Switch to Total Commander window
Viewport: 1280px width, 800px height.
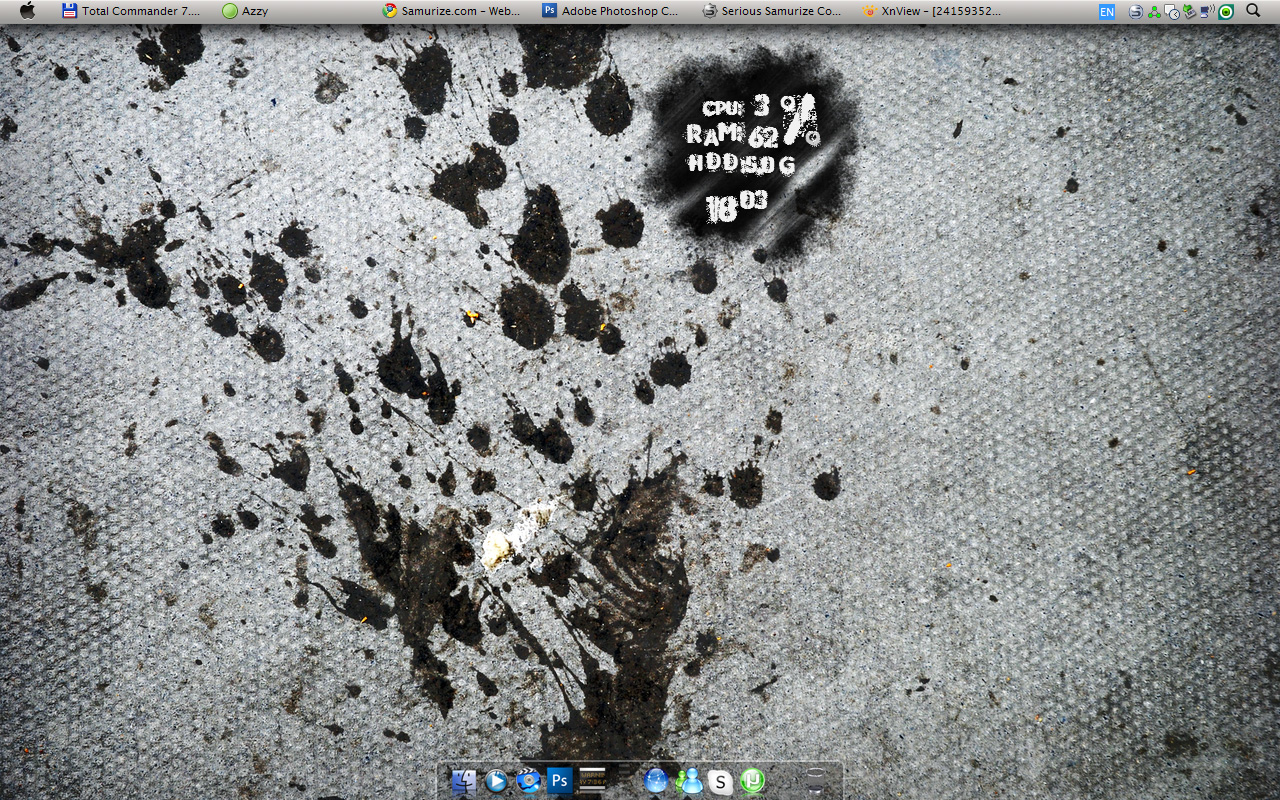131,11
